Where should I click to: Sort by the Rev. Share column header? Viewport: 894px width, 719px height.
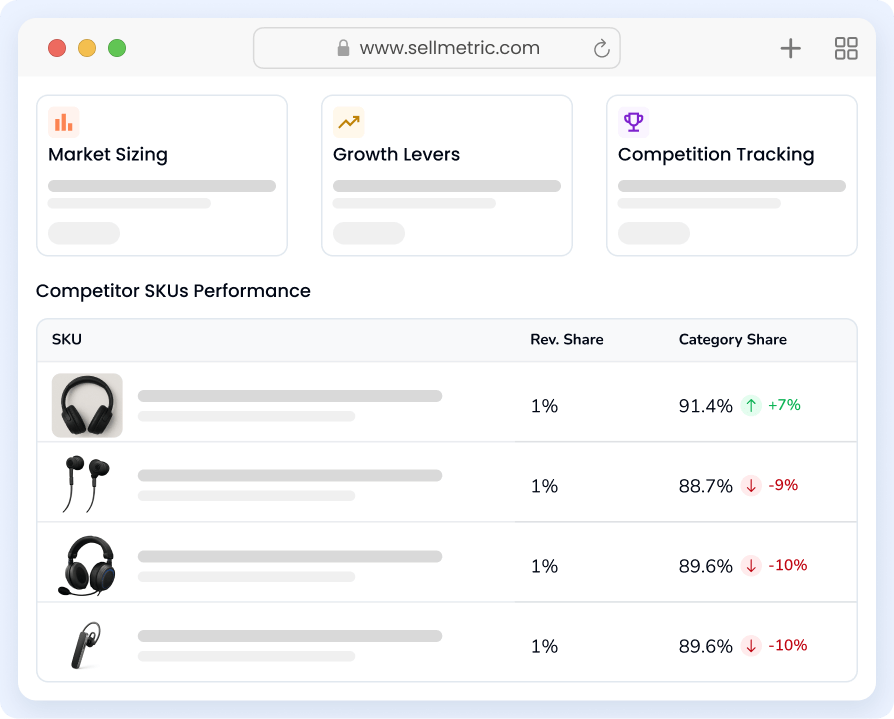click(566, 340)
